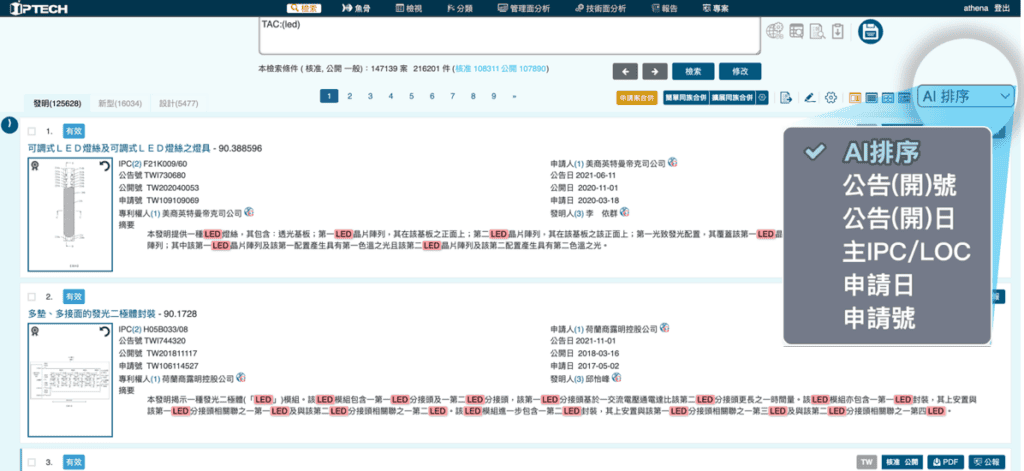This screenshot has width=1024, height=471.
Task: Click the round save search icon
Action: (869, 30)
